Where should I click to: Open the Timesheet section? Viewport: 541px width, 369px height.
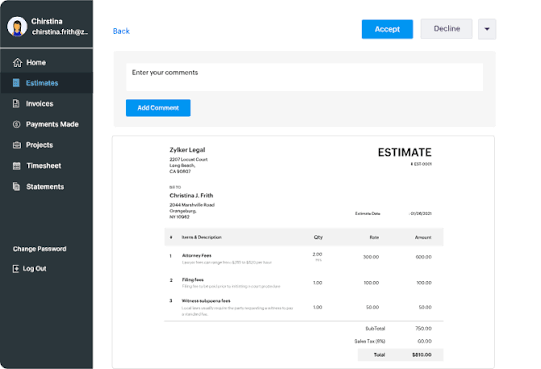point(46,166)
